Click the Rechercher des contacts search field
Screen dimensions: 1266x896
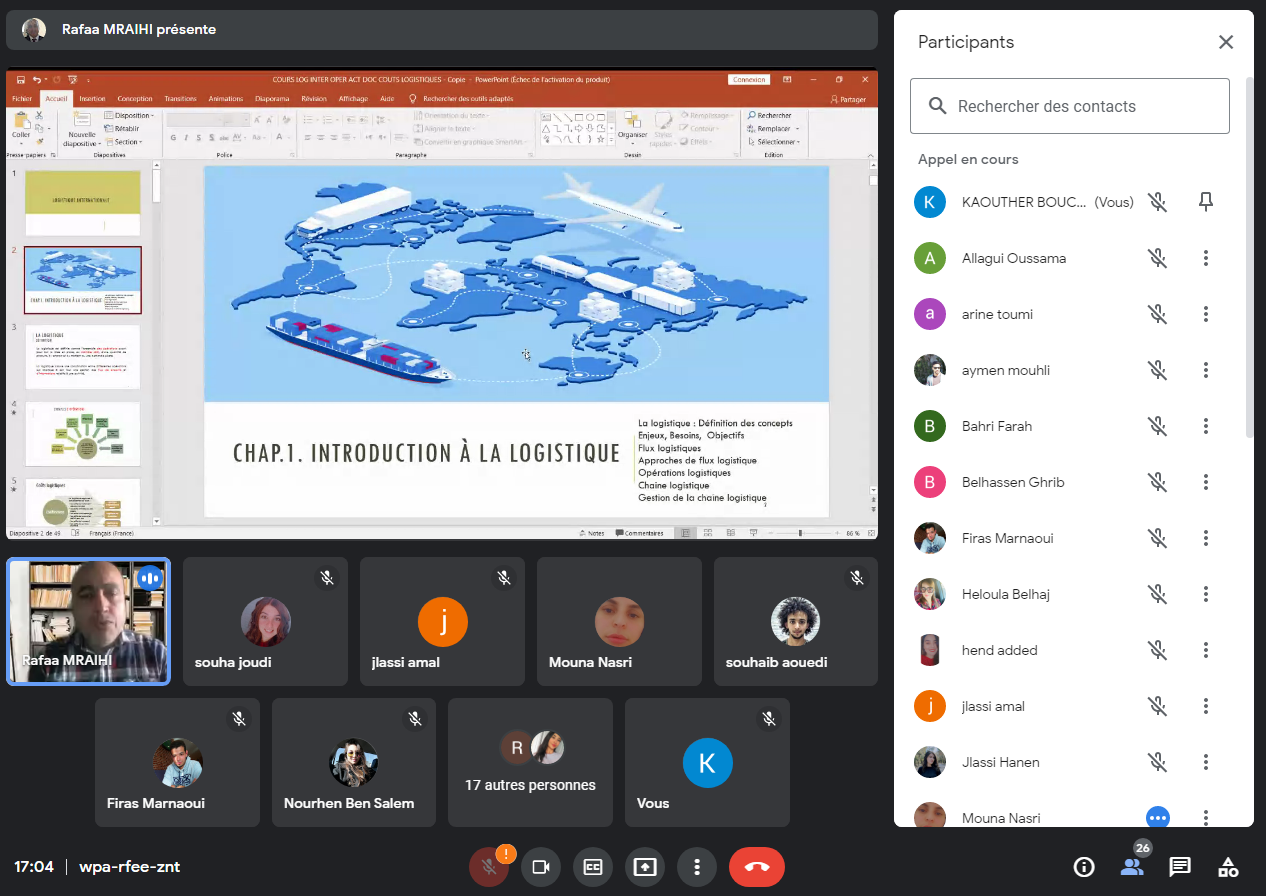(1069, 106)
